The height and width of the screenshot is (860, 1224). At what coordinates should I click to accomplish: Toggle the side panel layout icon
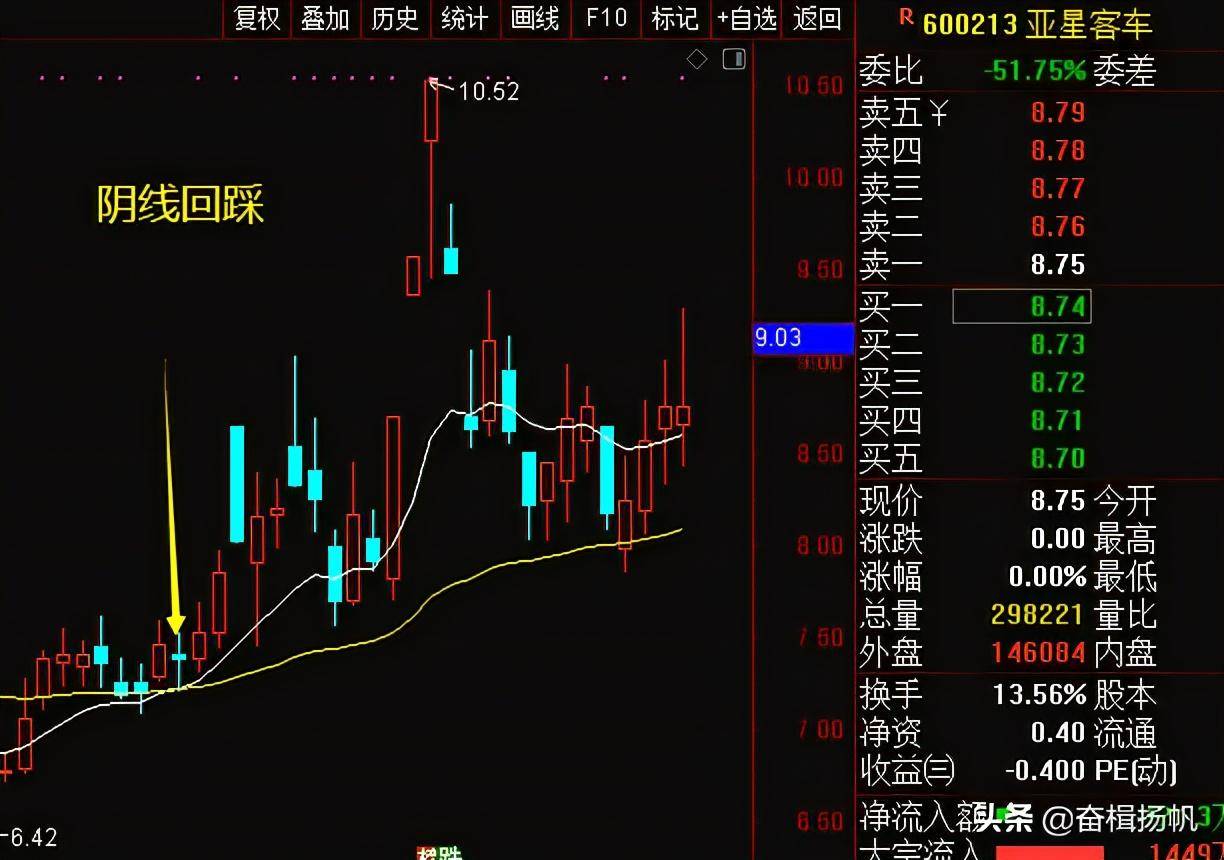point(734,60)
